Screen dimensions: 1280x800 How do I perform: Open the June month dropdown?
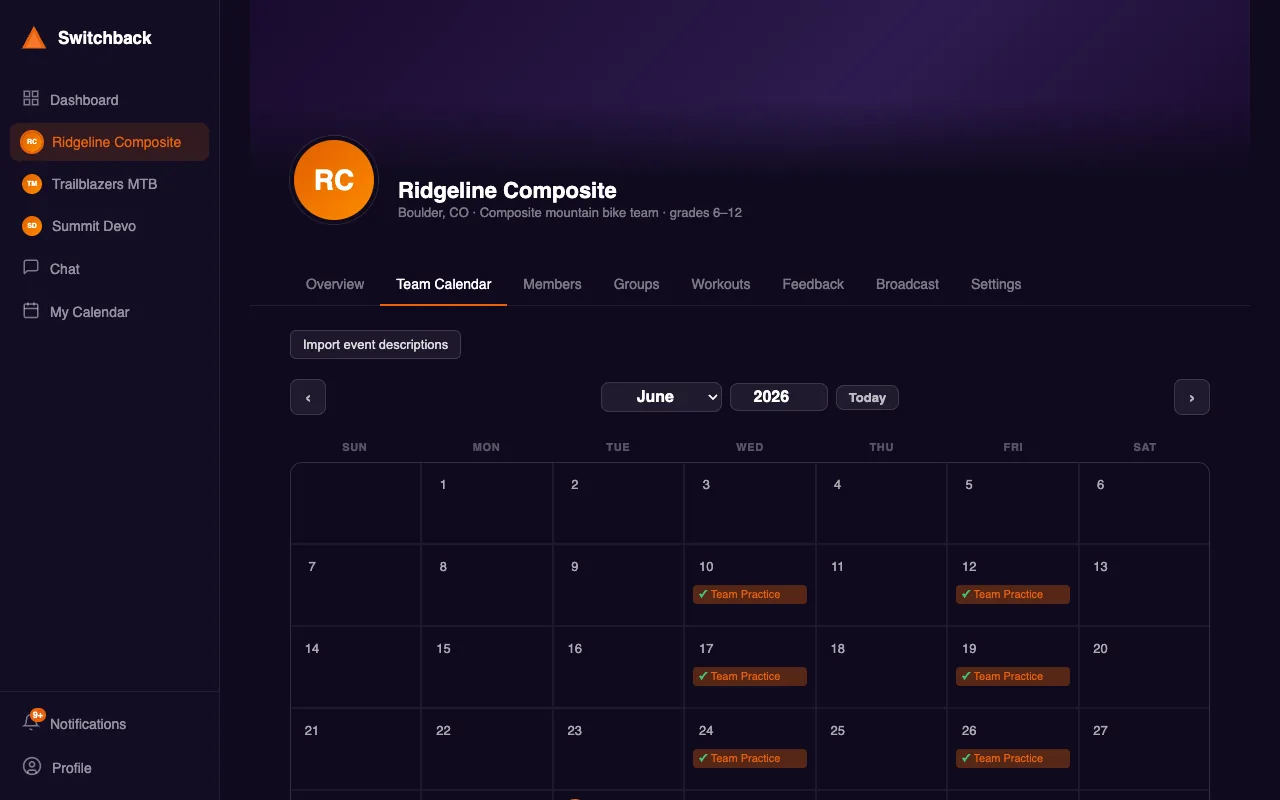pyautogui.click(x=661, y=397)
